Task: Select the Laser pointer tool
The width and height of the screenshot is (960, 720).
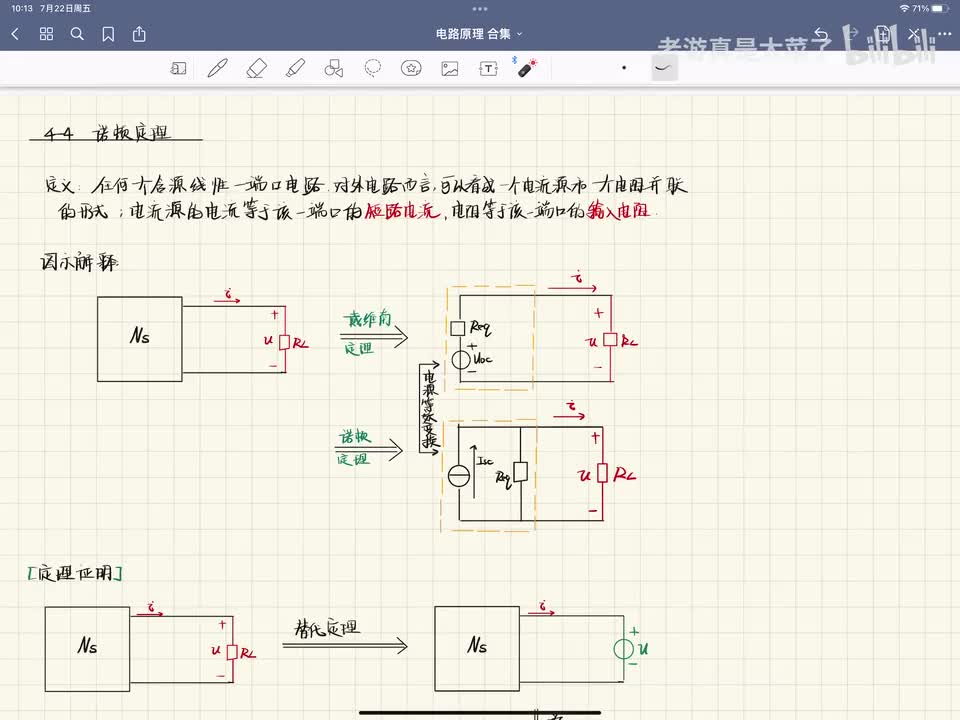Action: (x=527, y=68)
